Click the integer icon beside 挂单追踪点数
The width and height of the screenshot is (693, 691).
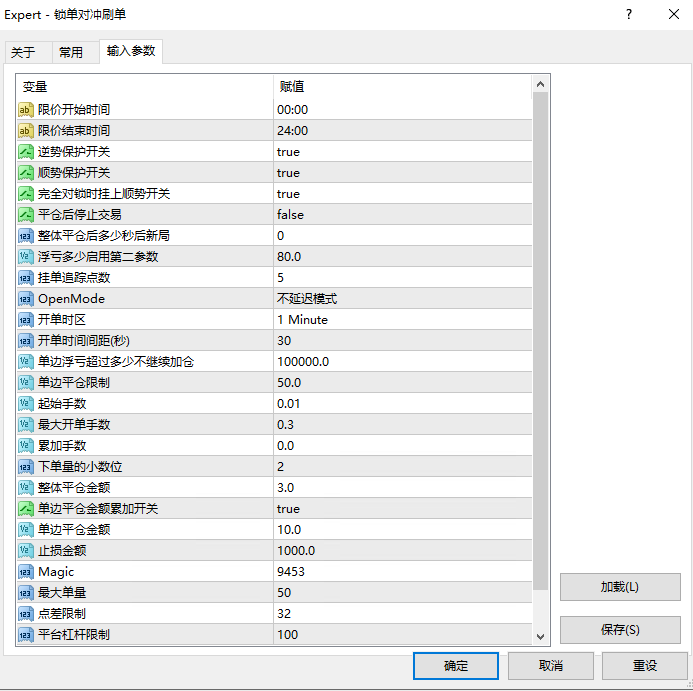26,278
